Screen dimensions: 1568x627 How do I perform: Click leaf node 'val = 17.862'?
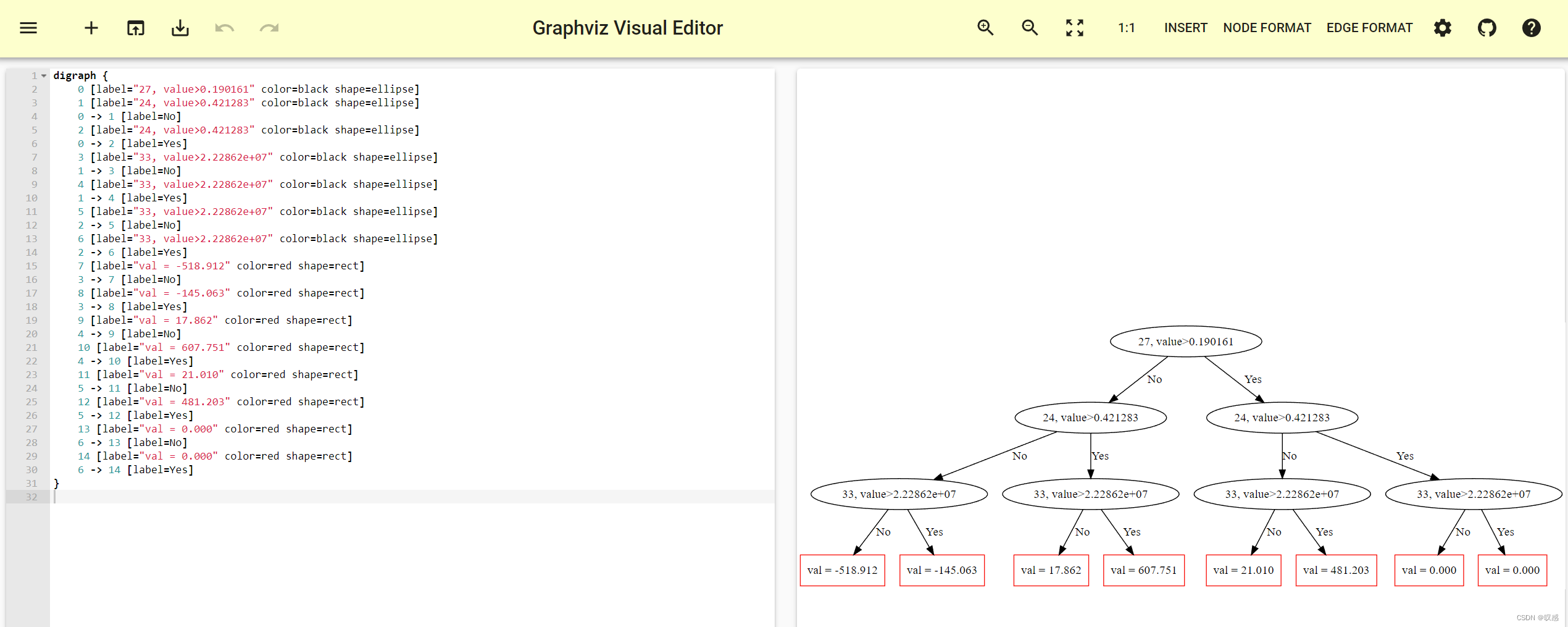(1051, 570)
